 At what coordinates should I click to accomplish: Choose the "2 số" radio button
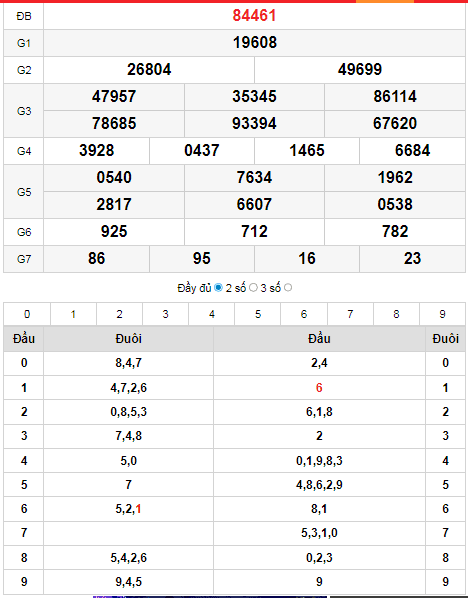253,288
